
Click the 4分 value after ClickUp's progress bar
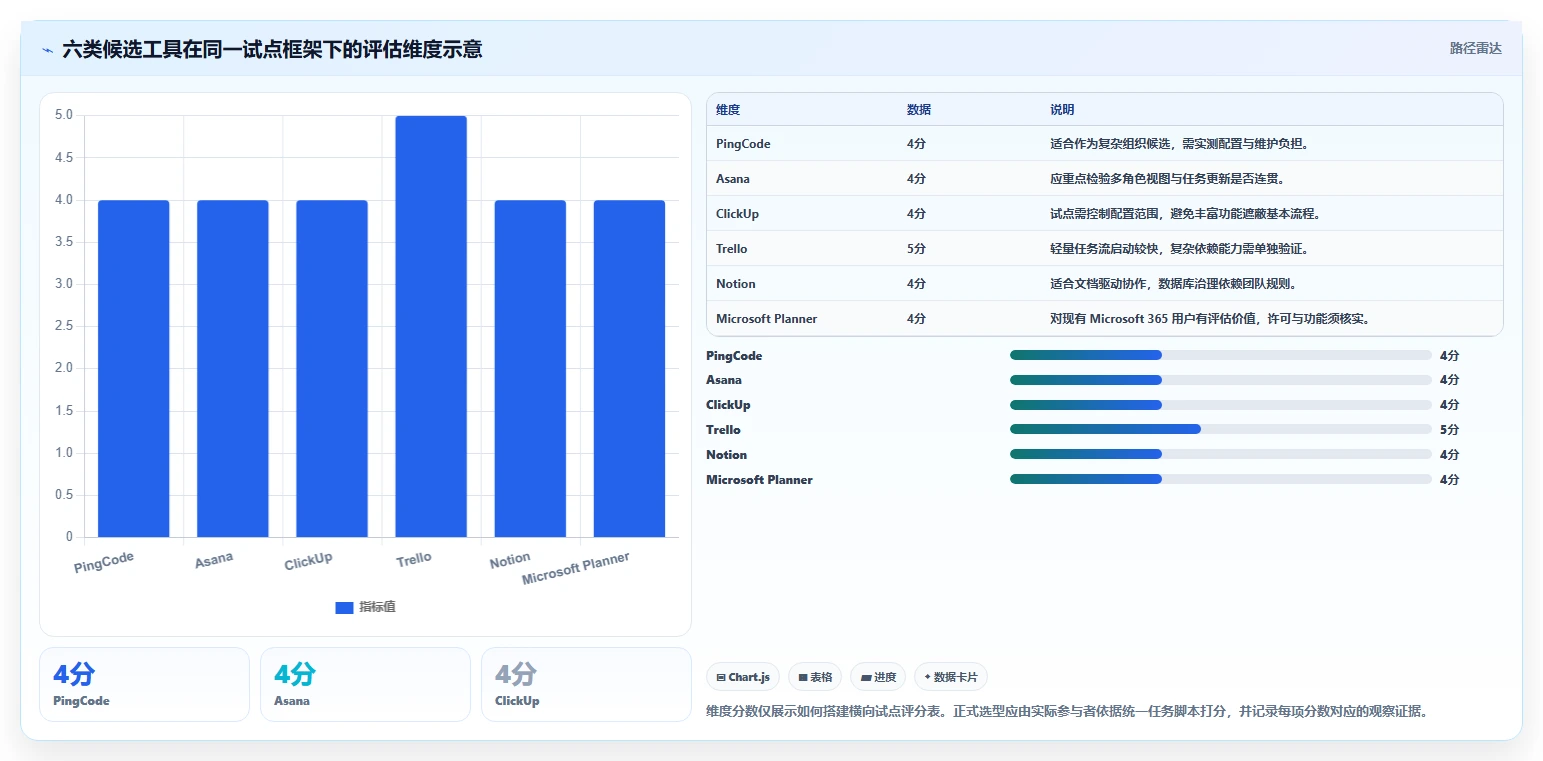click(1450, 405)
